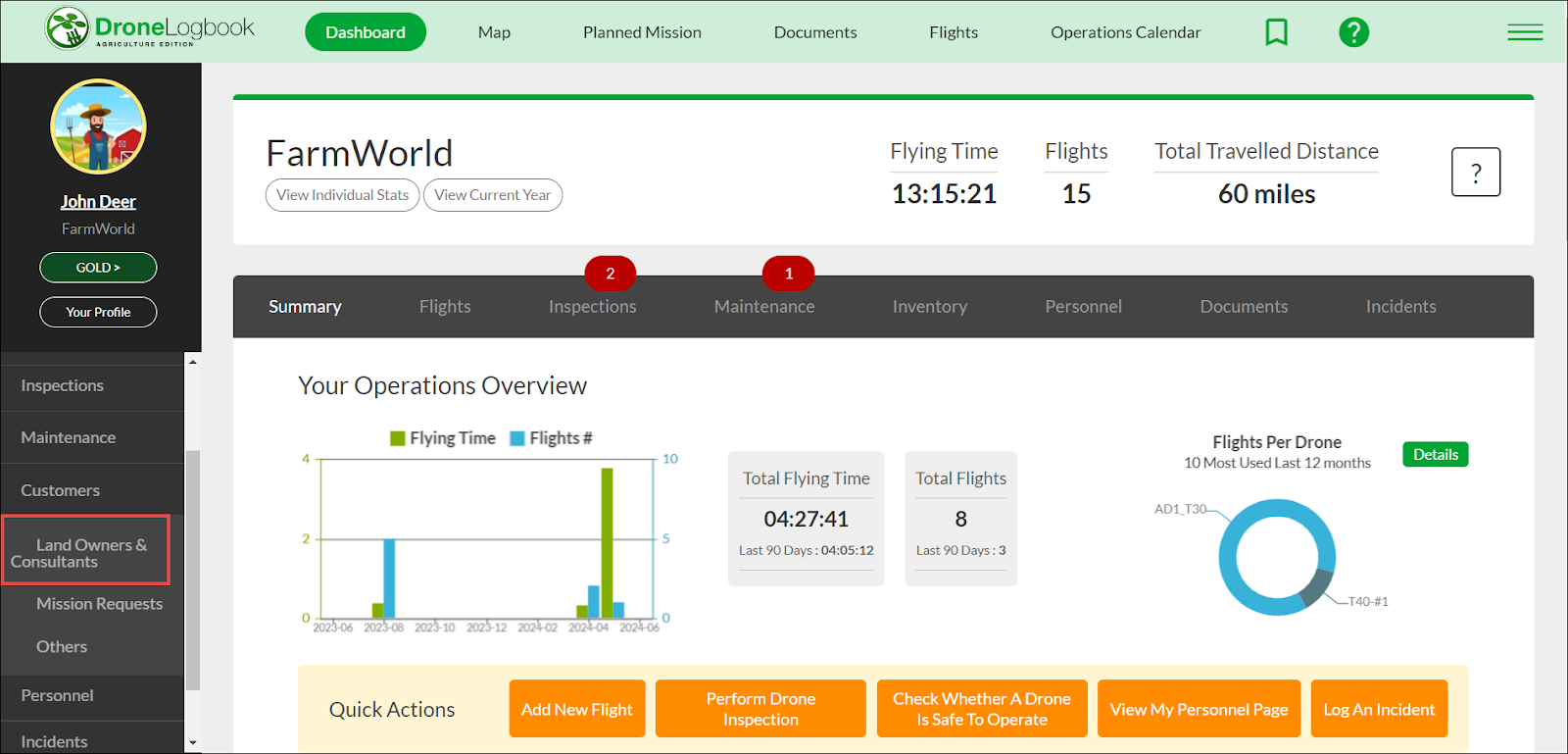1568x754 pixels.
Task: Open Your Profile button
Action: [x=98, y=312]
